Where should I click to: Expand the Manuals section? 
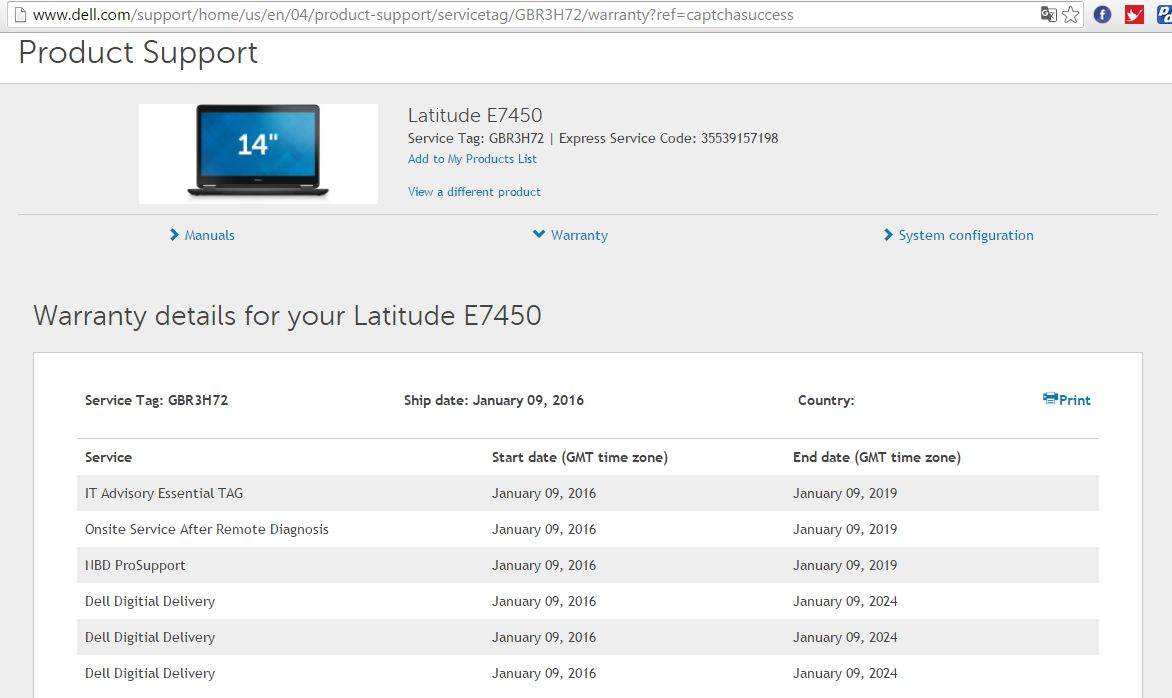[202, 235]
